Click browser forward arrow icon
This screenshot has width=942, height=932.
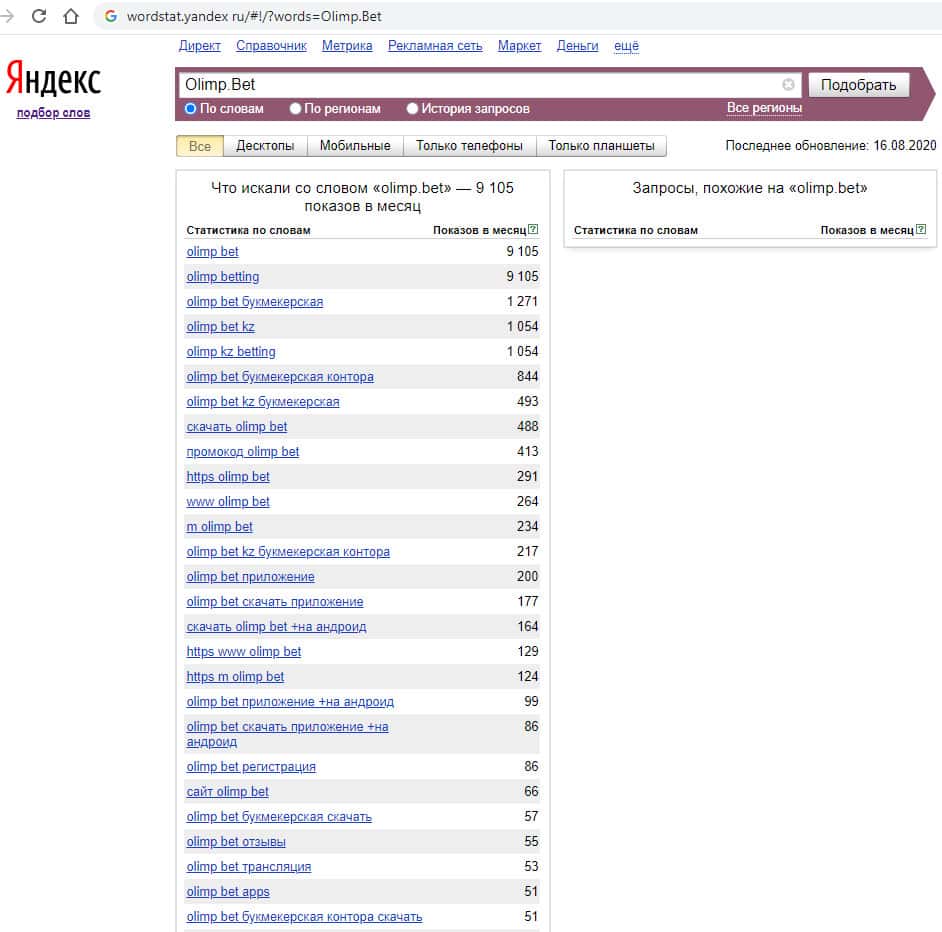7,16
